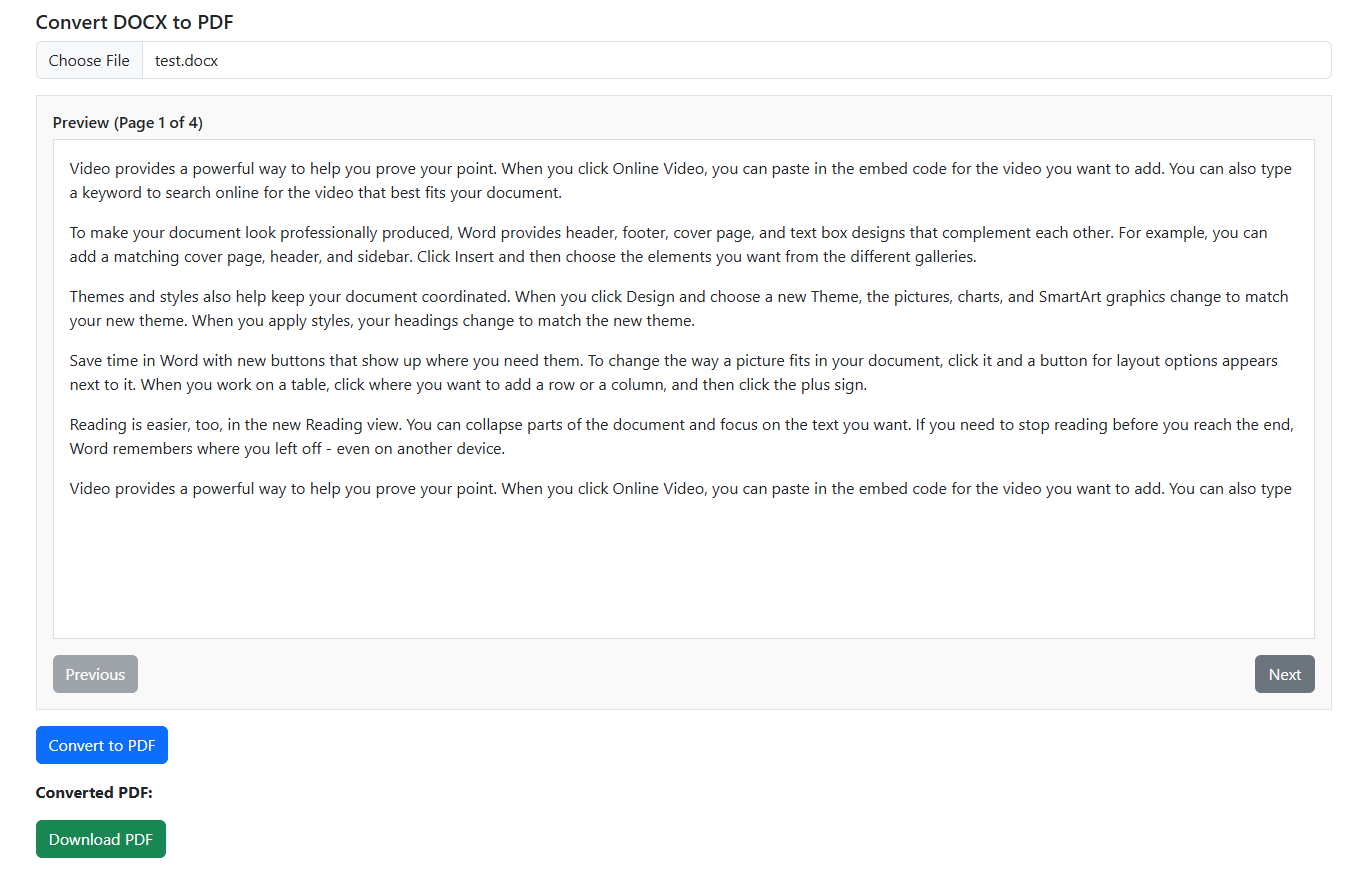This screenshot has height=870, width=1356.
Task: Click the Converted PDF: label
Action: click(x=94, y=792)
